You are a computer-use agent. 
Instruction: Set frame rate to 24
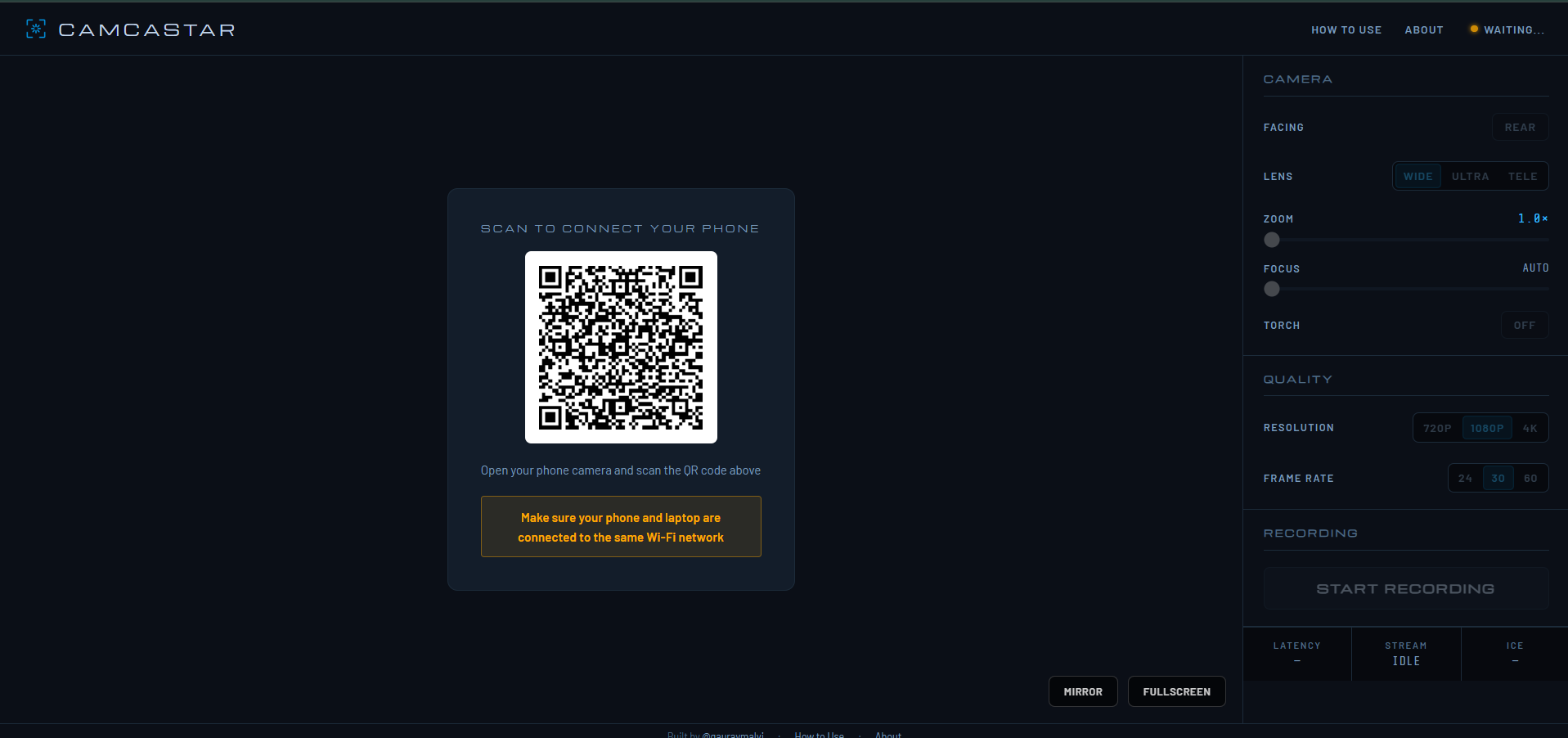(x=1466, y=479)
